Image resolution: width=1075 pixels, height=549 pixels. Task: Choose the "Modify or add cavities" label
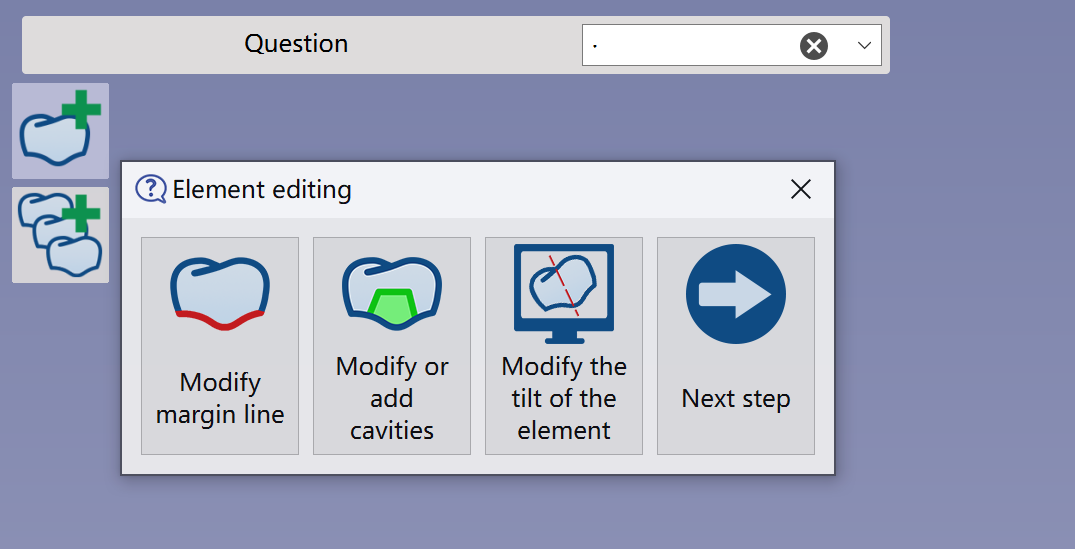coord(392,398)
